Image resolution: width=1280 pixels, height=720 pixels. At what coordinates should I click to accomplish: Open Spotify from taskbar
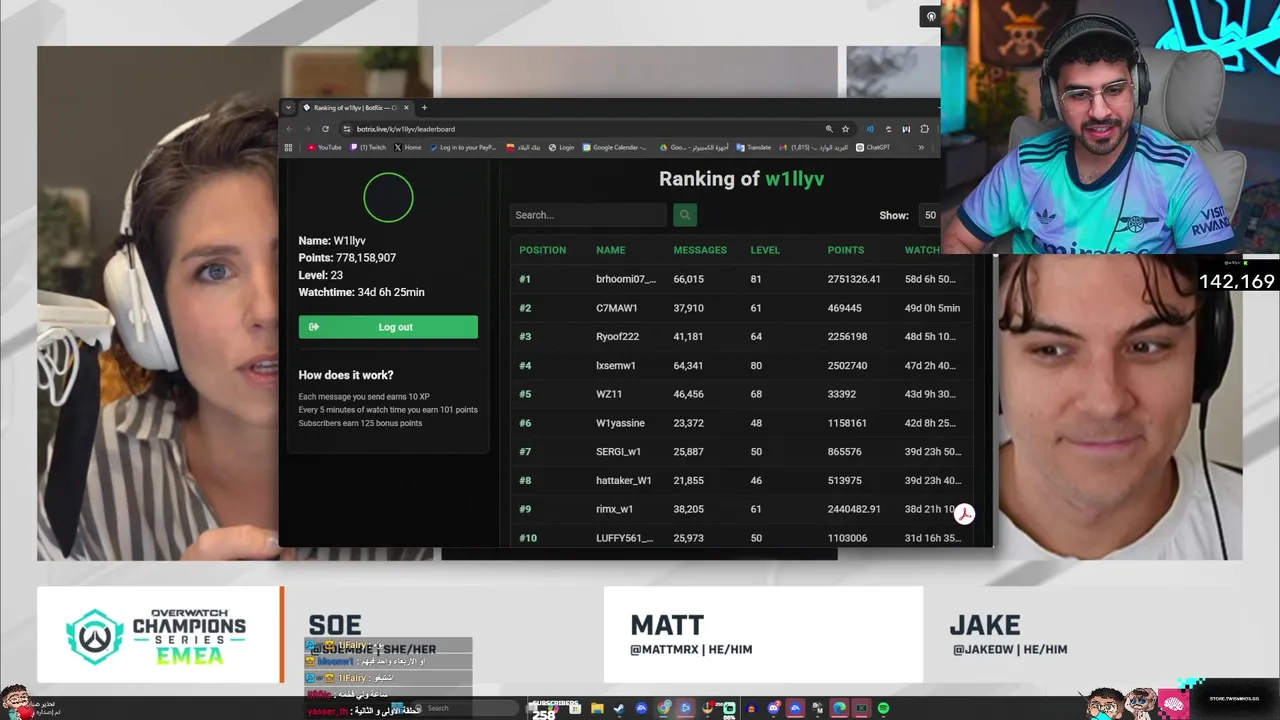pyautogui.click(x=883, y=708)
